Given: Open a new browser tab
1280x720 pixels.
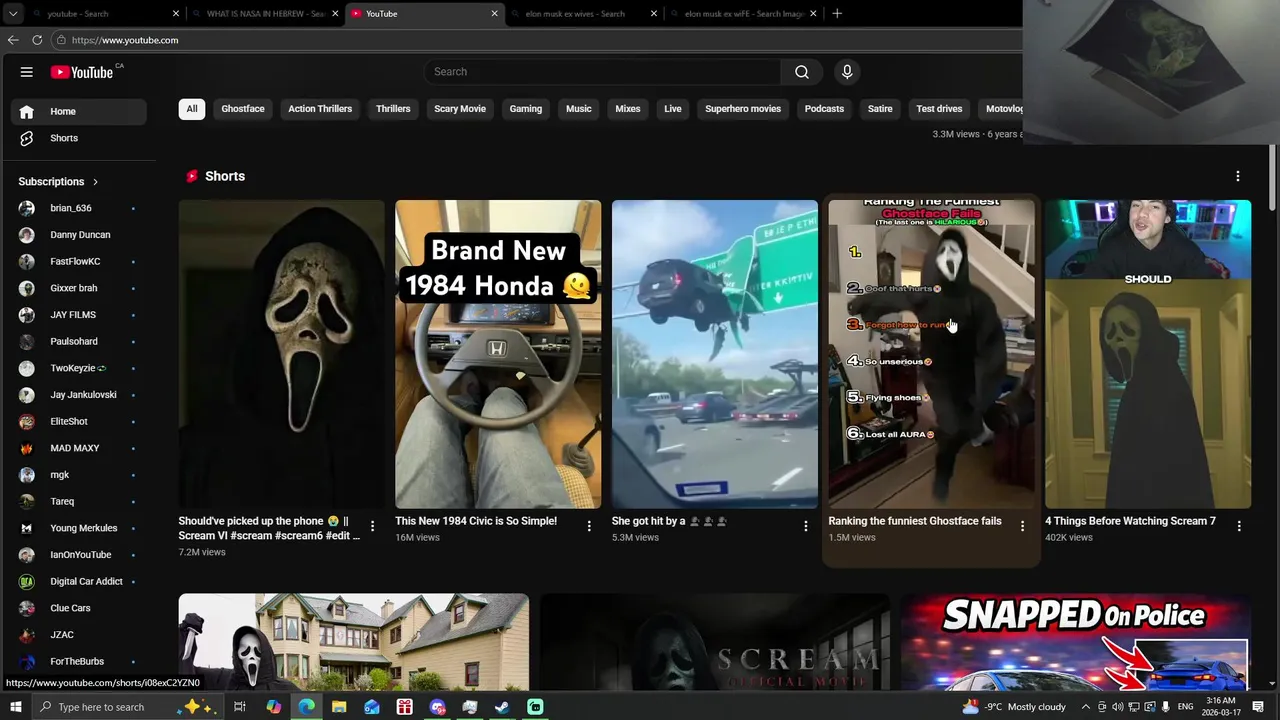Looking at the screenshot, I should point(837,14).
